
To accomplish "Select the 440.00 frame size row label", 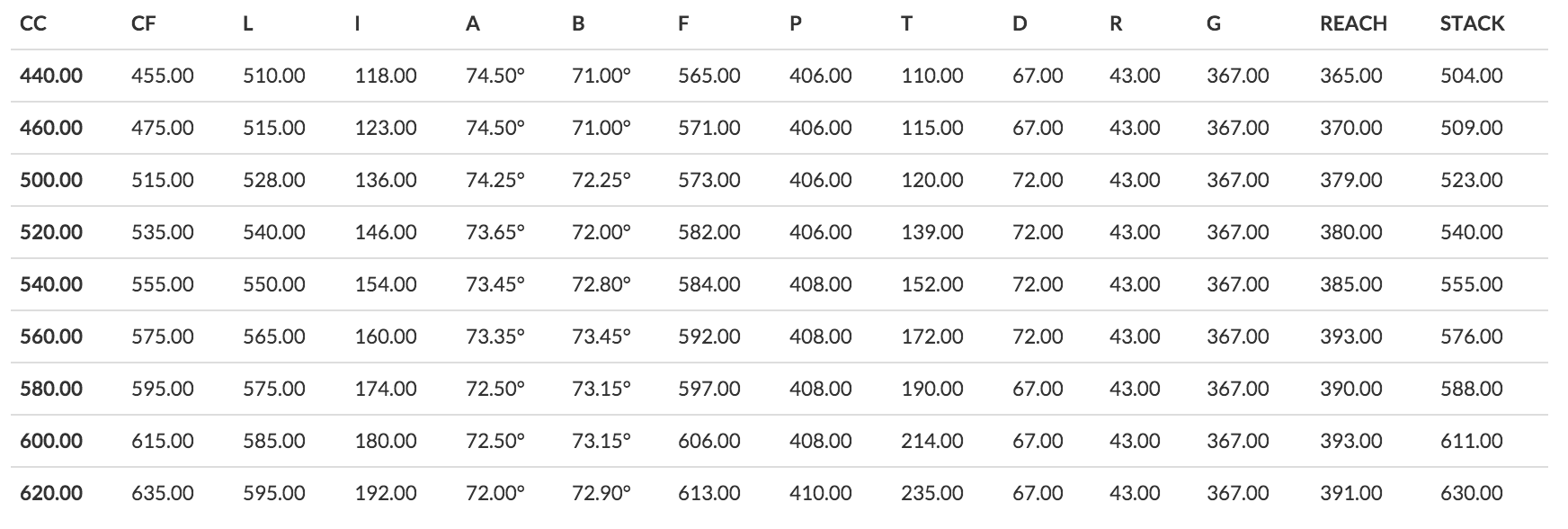I will tap(51, 76).
